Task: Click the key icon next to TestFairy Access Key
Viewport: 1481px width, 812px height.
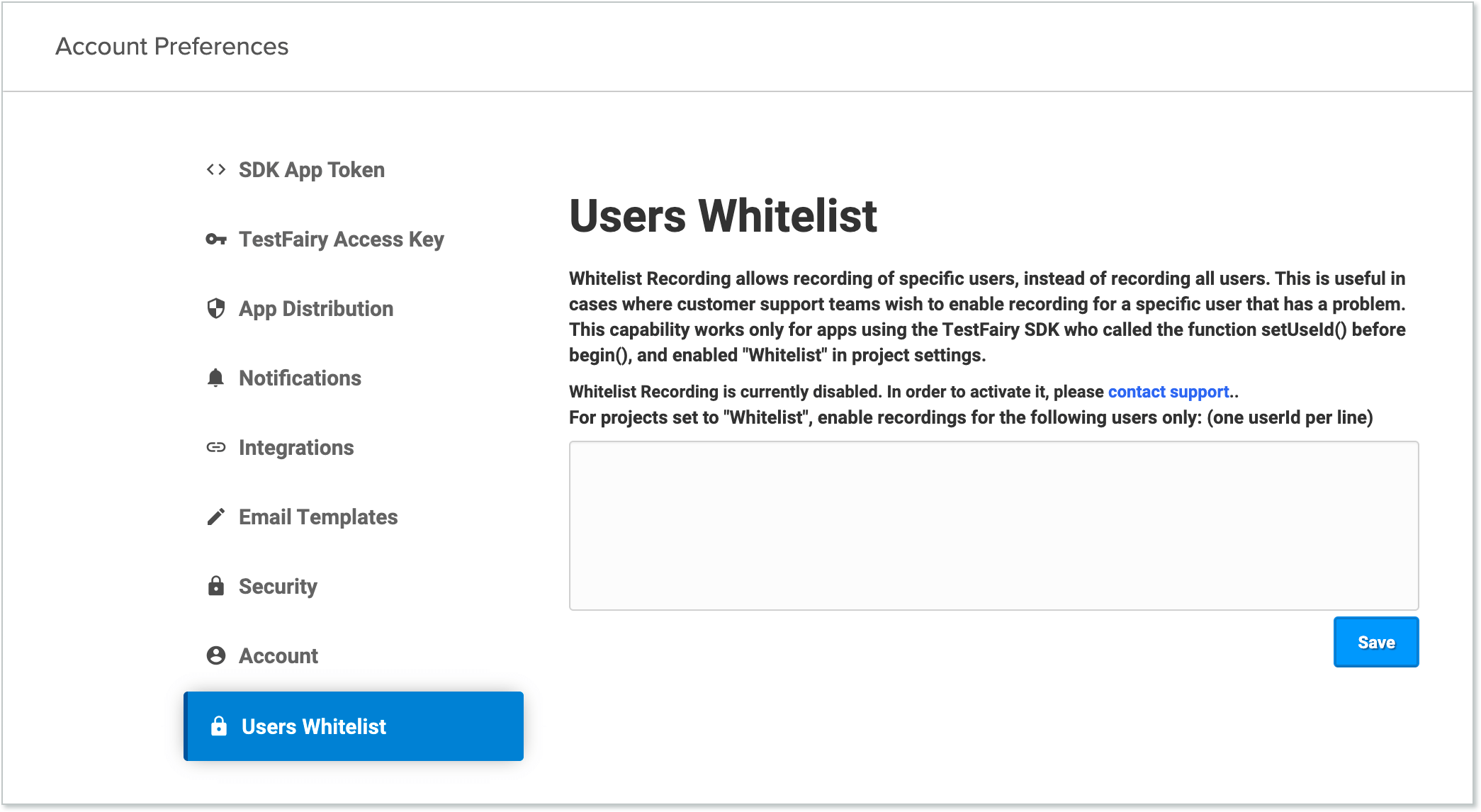Action: 215,239
